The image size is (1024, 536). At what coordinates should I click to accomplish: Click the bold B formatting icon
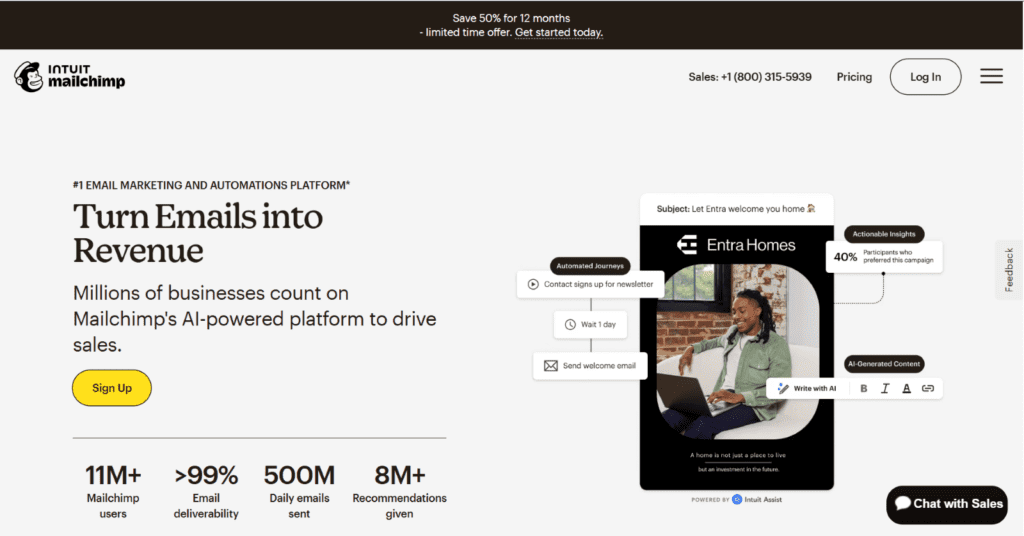click(863, 388)
